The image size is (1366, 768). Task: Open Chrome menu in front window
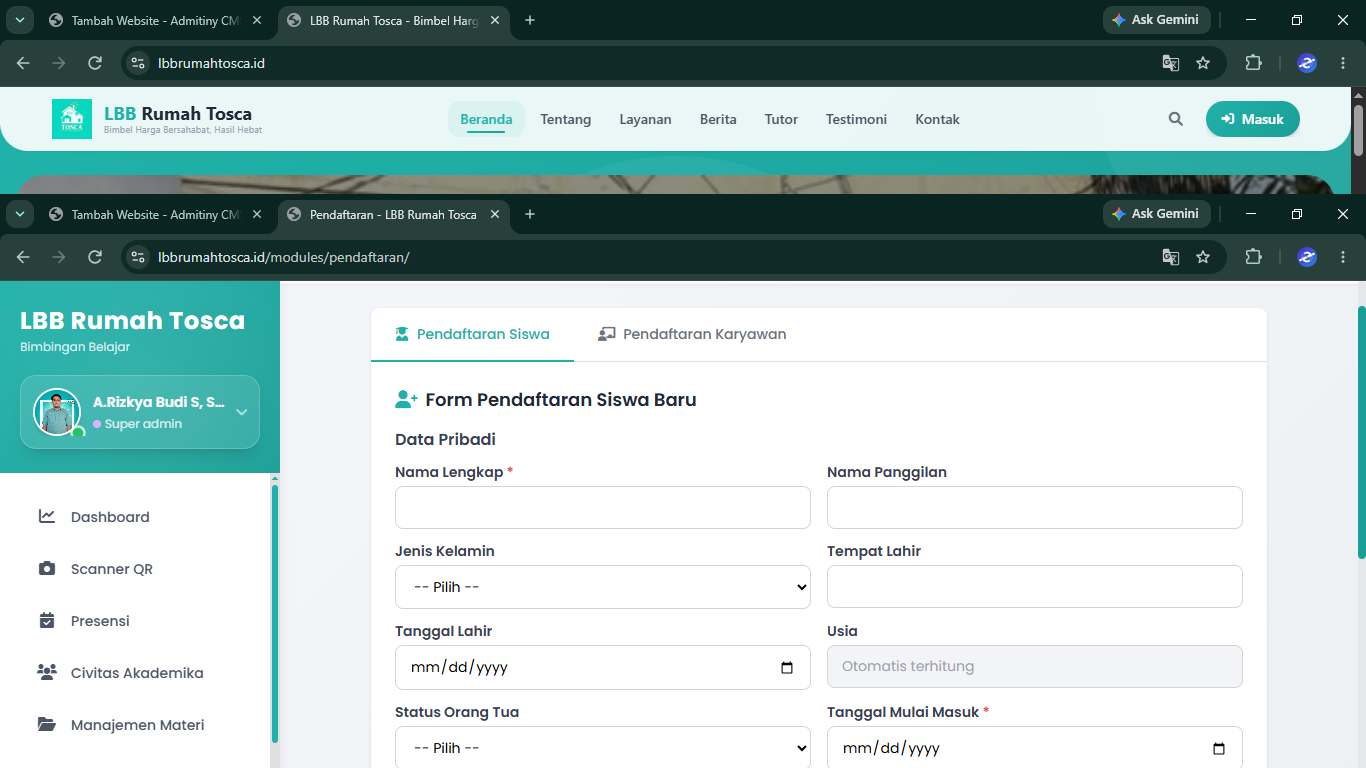[1342, 257]
